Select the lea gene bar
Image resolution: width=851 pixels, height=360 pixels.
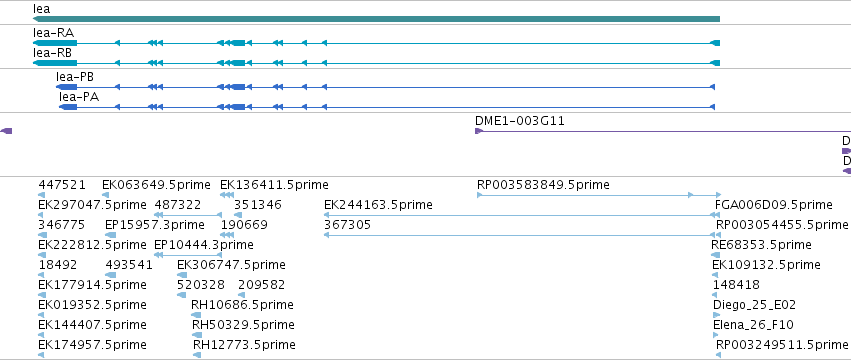click(x=376, y=19)
